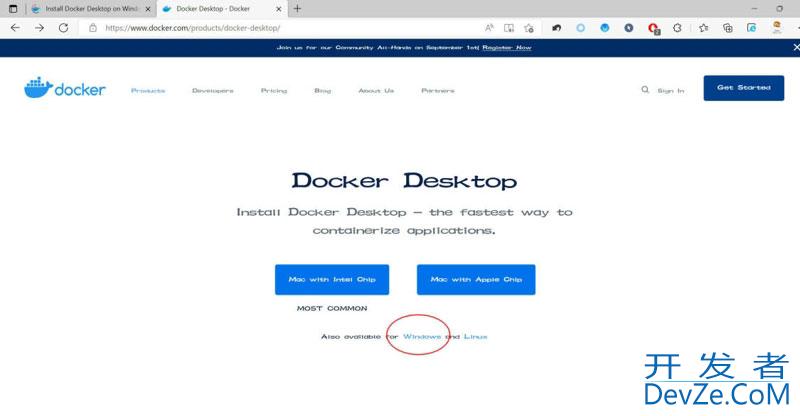Dismiss the announcement banner with X
800x416 pixels.
[x=794, y=47]
